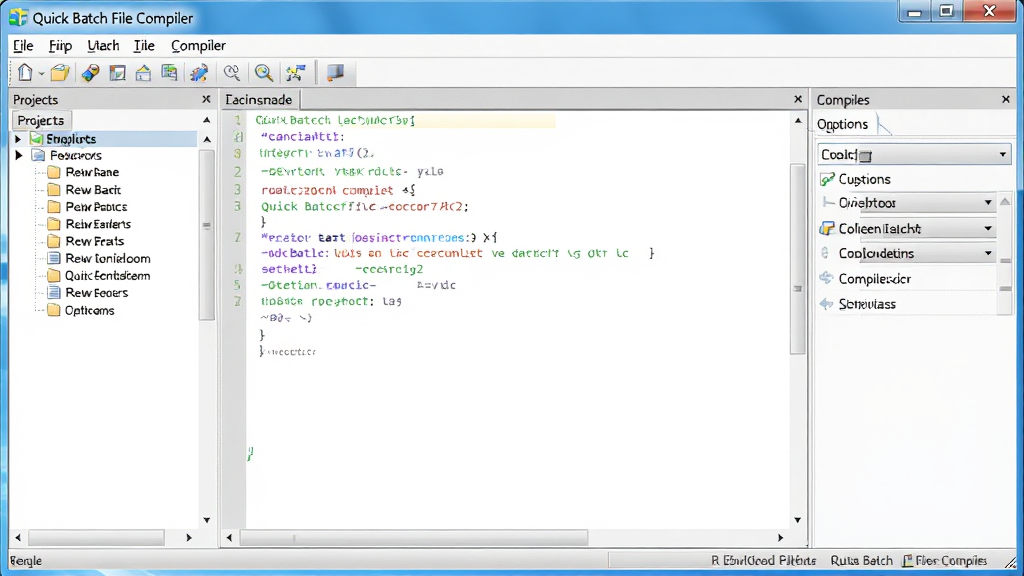The width and height of the screenshot is (1024, 576).
Task: Click the file icon beside Rew Tonieloom
Action: [x=54, y=259]
